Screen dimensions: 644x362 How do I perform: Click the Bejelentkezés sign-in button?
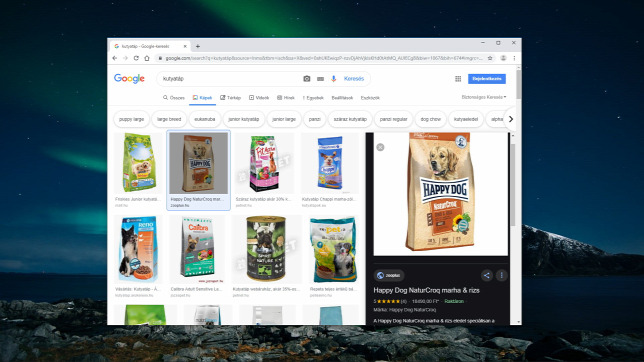pyautogui.click(x=487, y=78)
